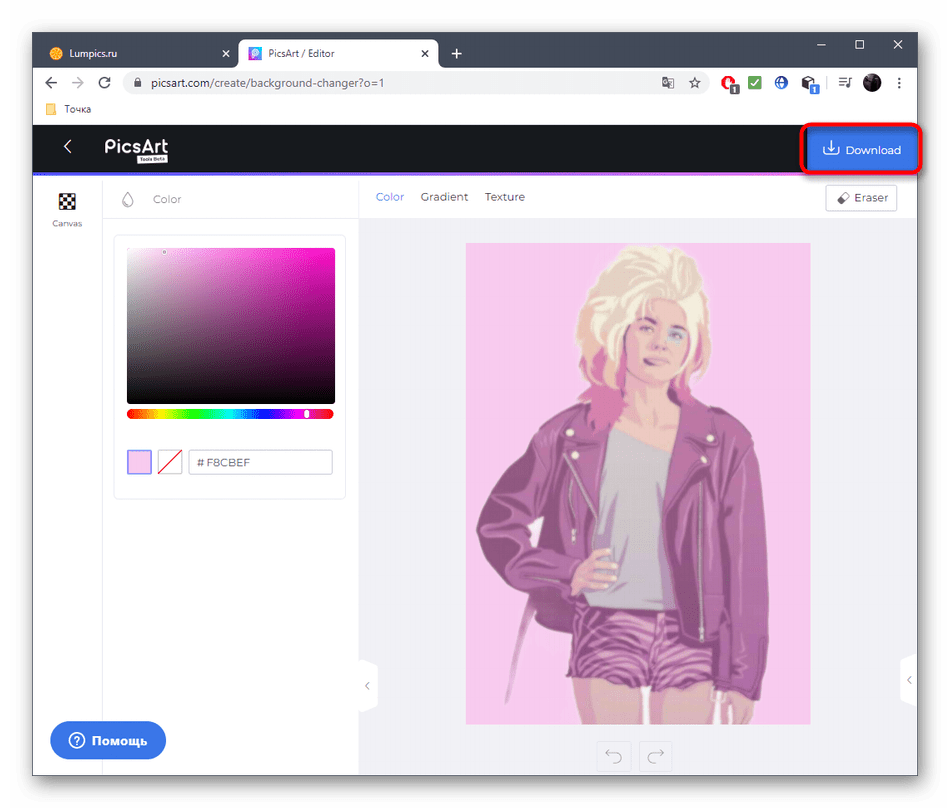Screen dimensions: 950x808
Task: Bookmark page with star icon
Action: [695, 83]
